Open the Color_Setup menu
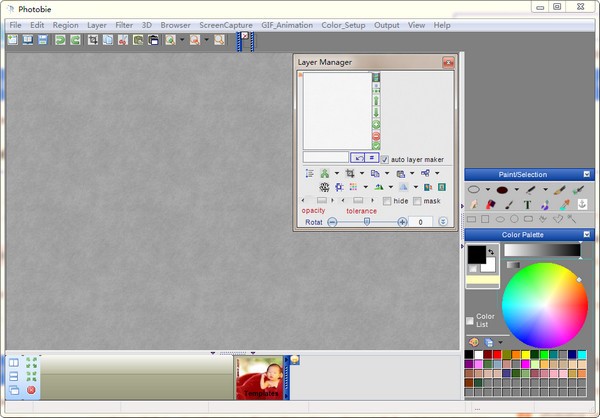The height and width of the screenshot is (418, 600). coord(343,25)
